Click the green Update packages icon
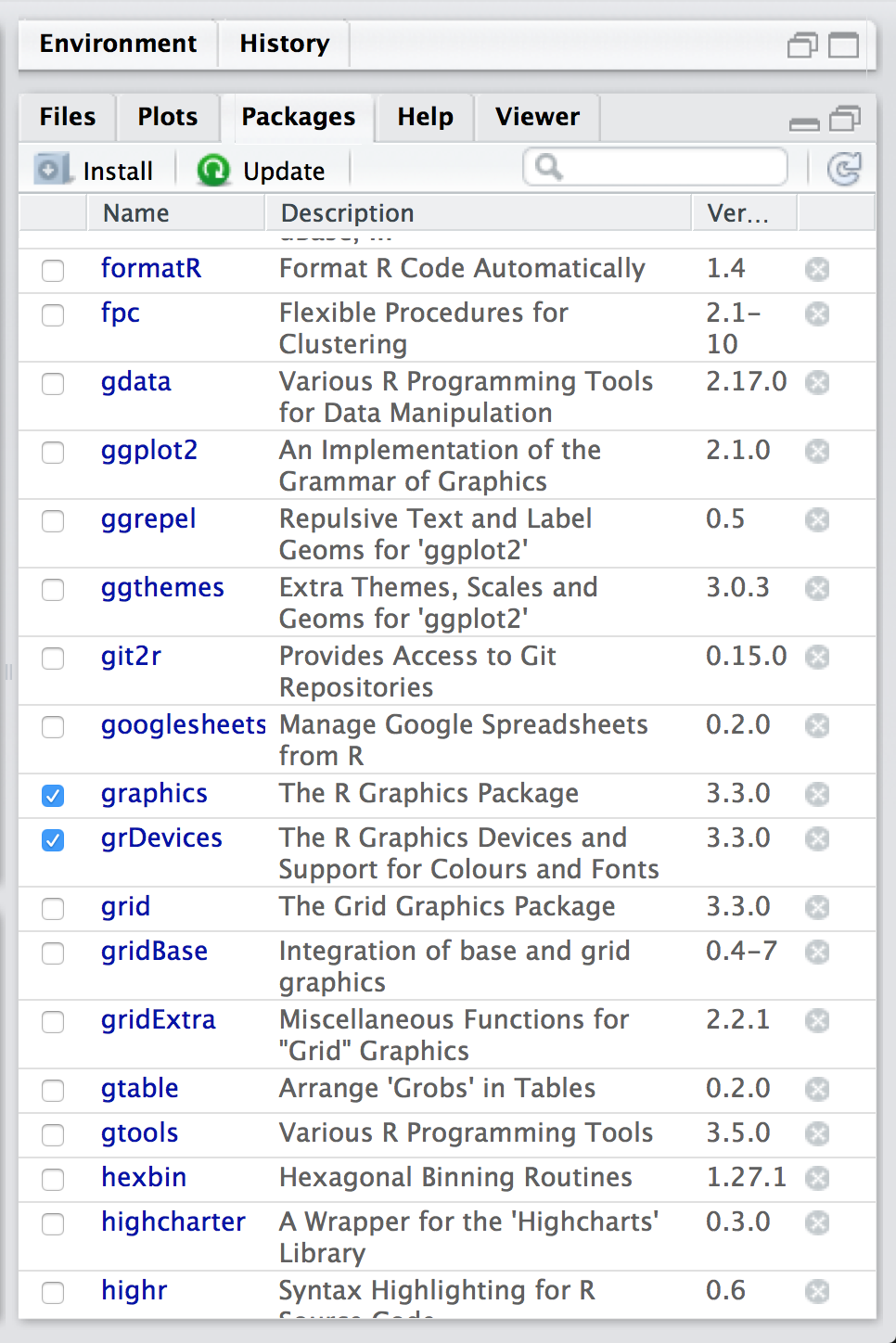The image size is (896, 1343). pyautogui.click(x=213, y=170)
